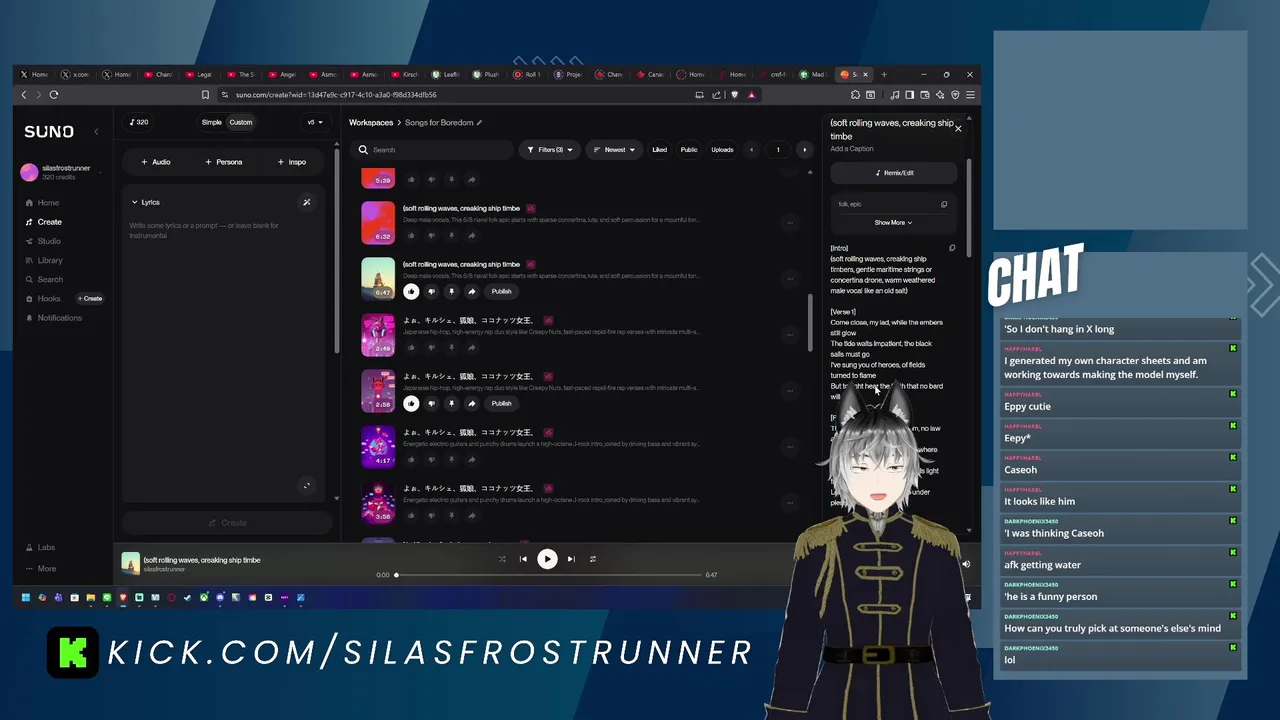Click the Remix/Edit button

[x=894, y=173]
